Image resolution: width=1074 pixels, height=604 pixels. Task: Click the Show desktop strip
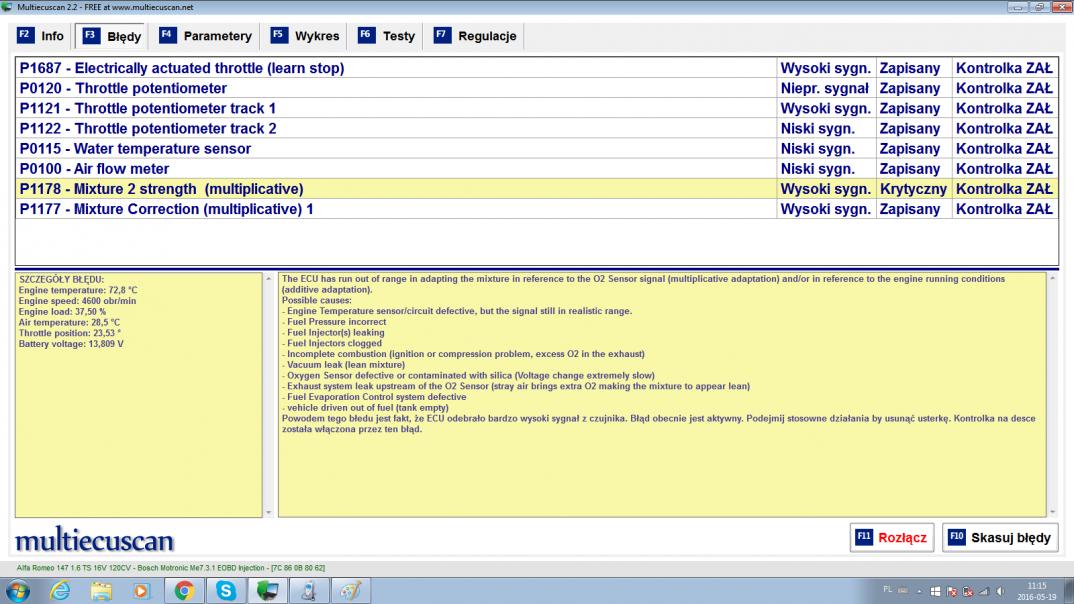[x=1069, y=590]
